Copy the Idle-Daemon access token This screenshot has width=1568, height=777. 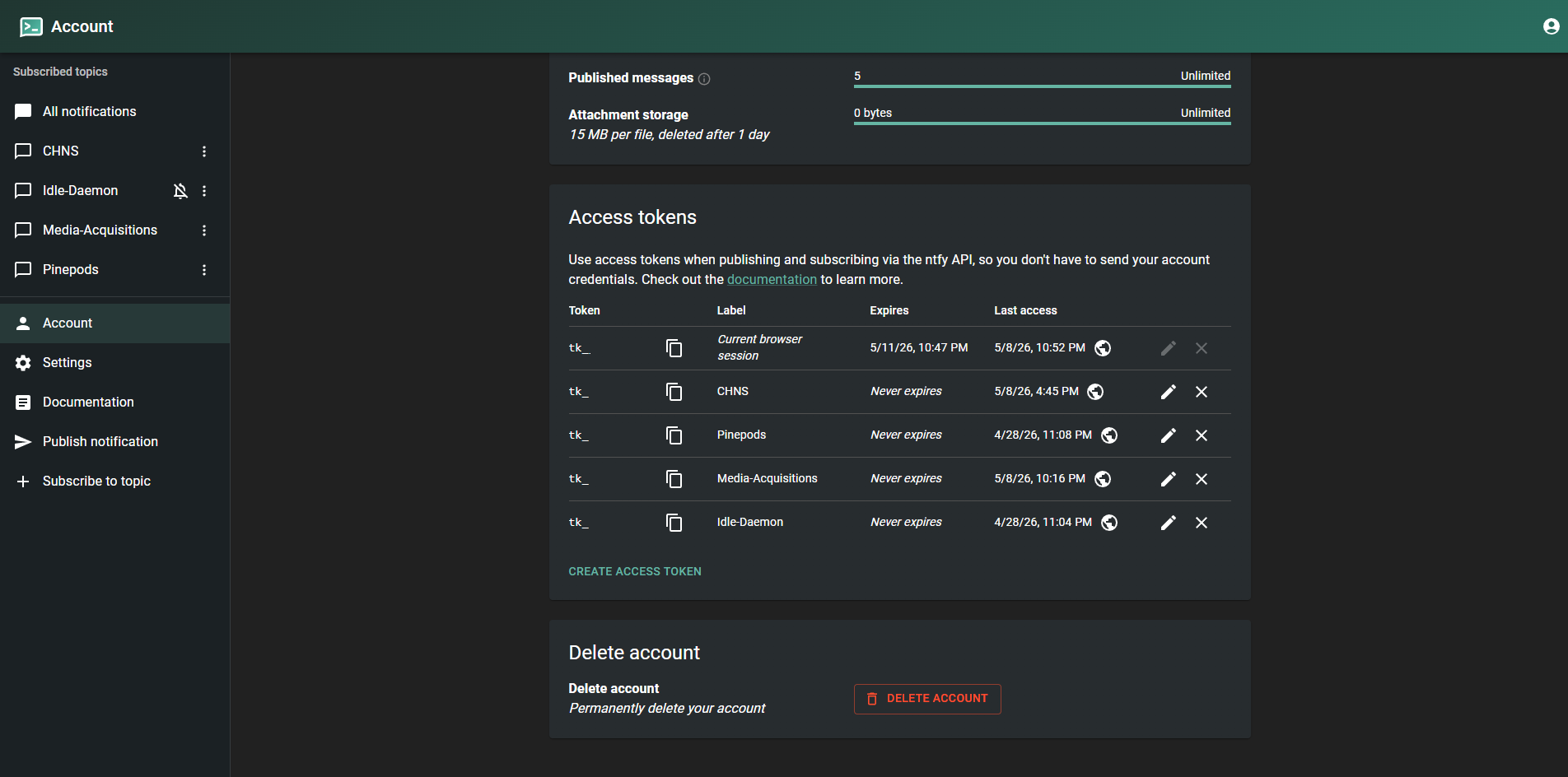[x=674, y=523]
